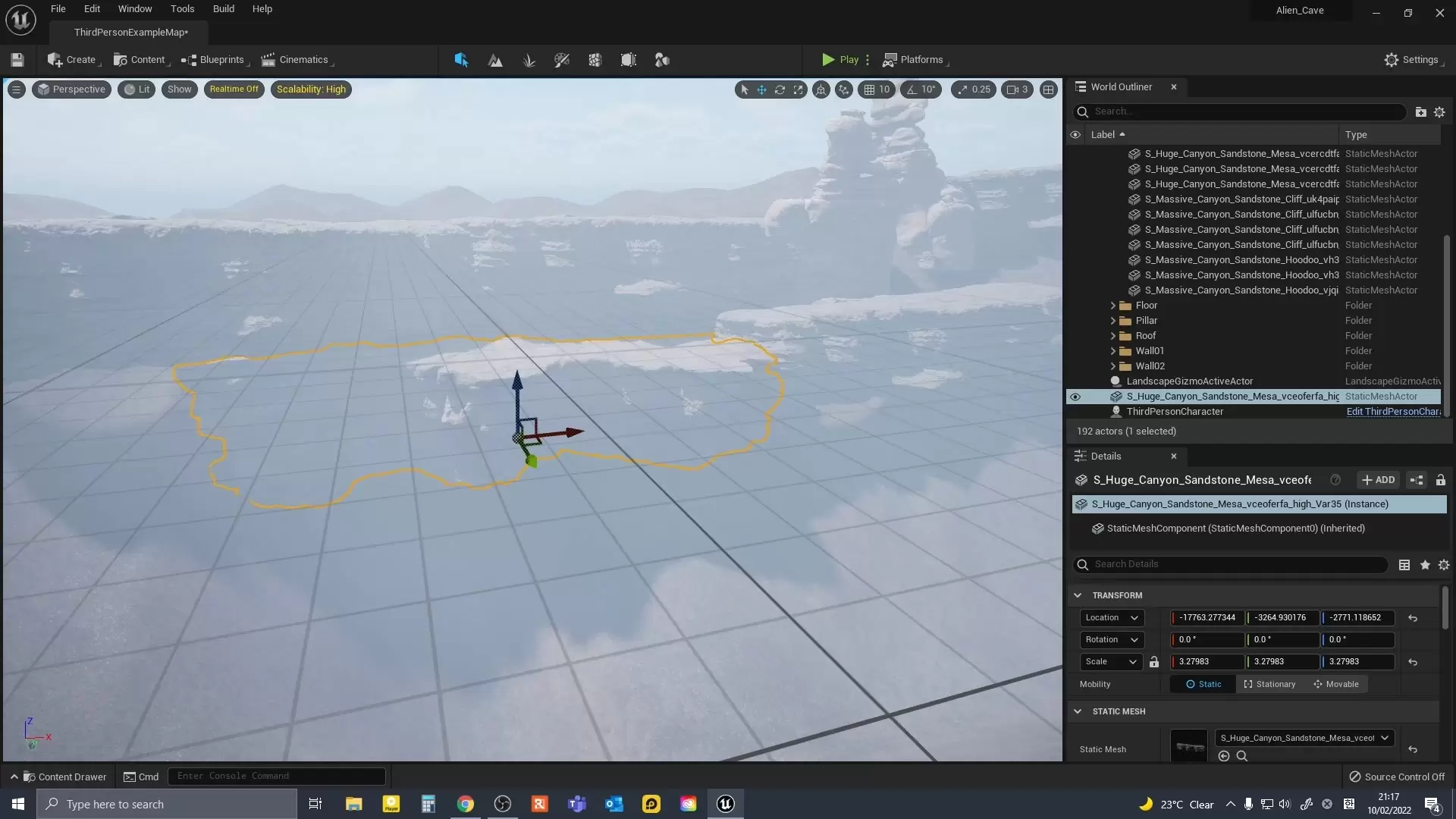Select the Foliage mode icon
The width and height of the screenshot is (1456, 819).
click(x=529, y=60)
